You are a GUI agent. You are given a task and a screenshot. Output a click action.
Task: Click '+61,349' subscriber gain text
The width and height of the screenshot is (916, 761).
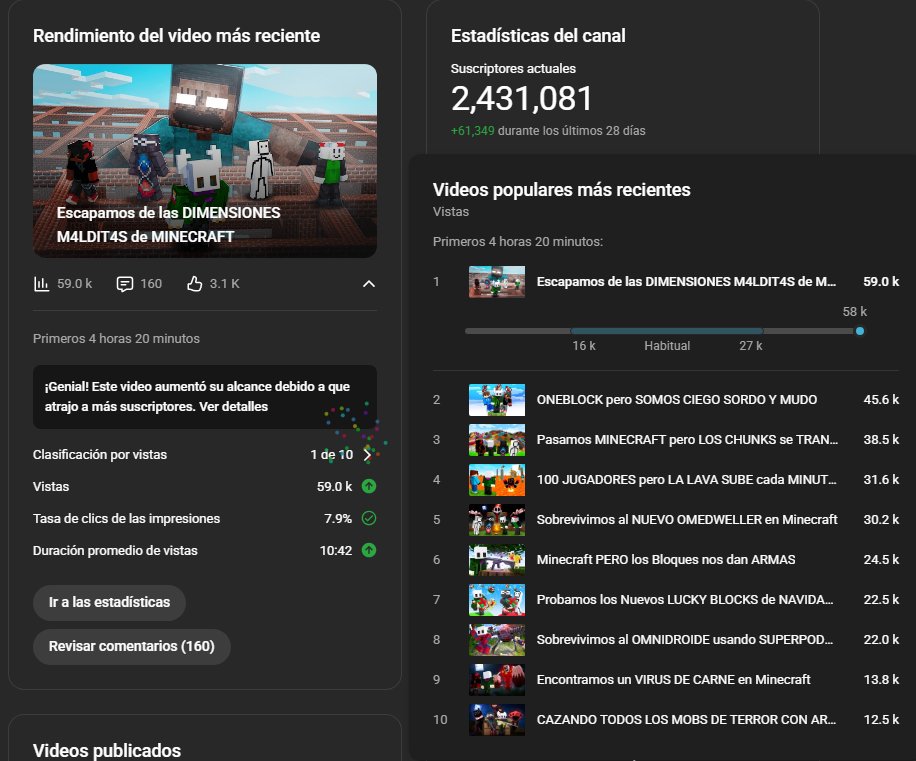pos(473,131)
